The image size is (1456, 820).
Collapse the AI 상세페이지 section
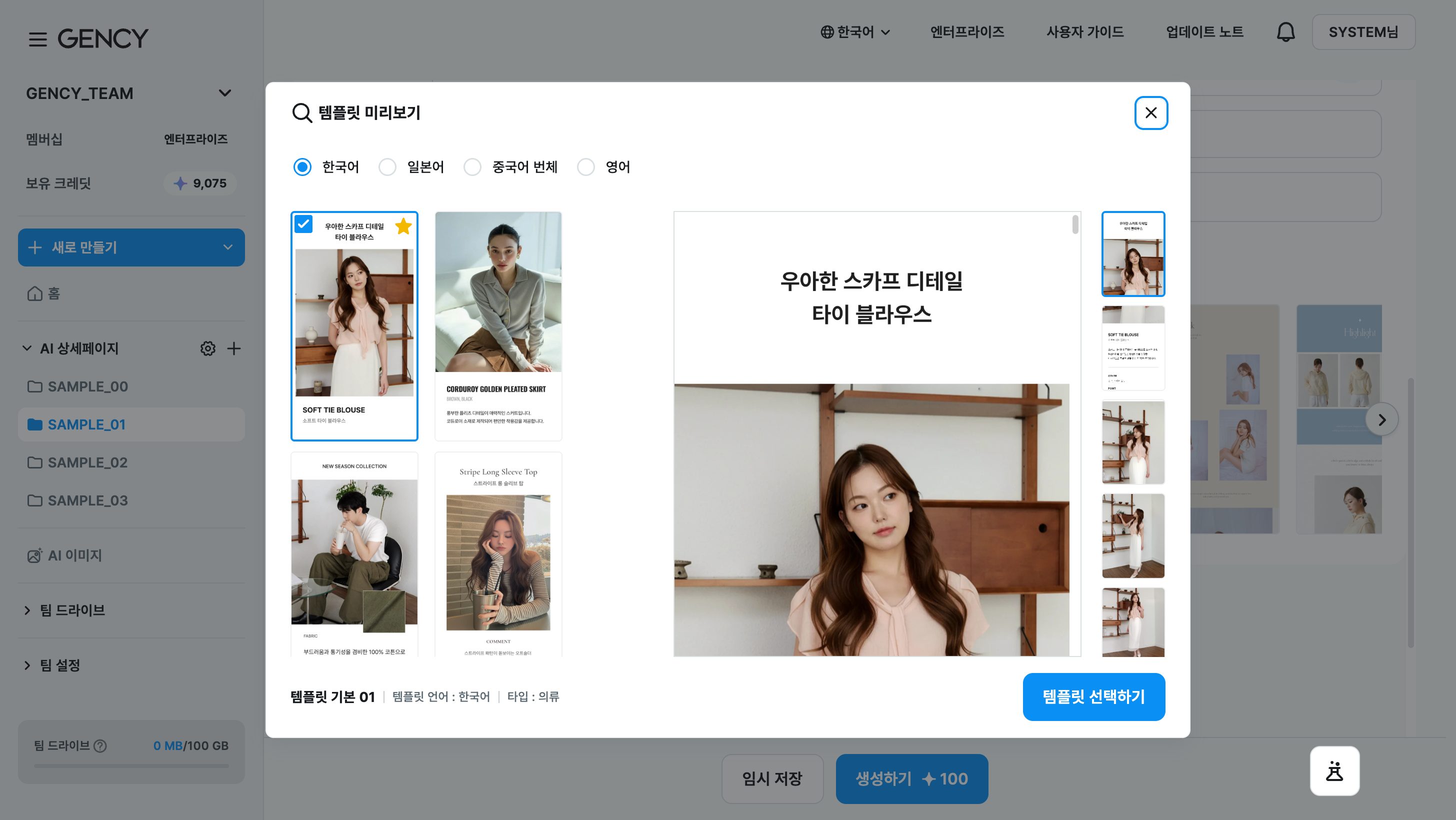coord(26,348)
